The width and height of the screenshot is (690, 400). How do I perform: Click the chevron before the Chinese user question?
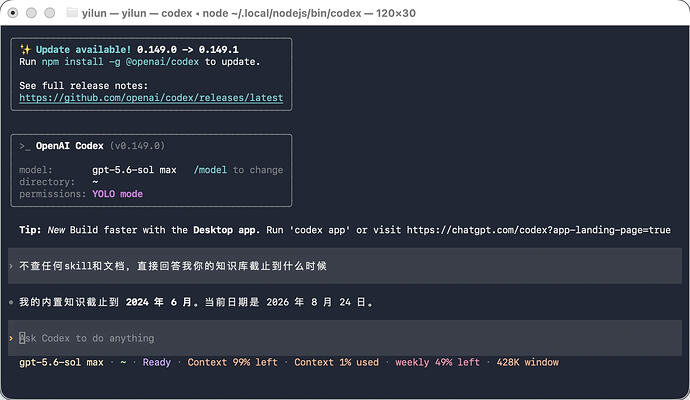(11, 266)
